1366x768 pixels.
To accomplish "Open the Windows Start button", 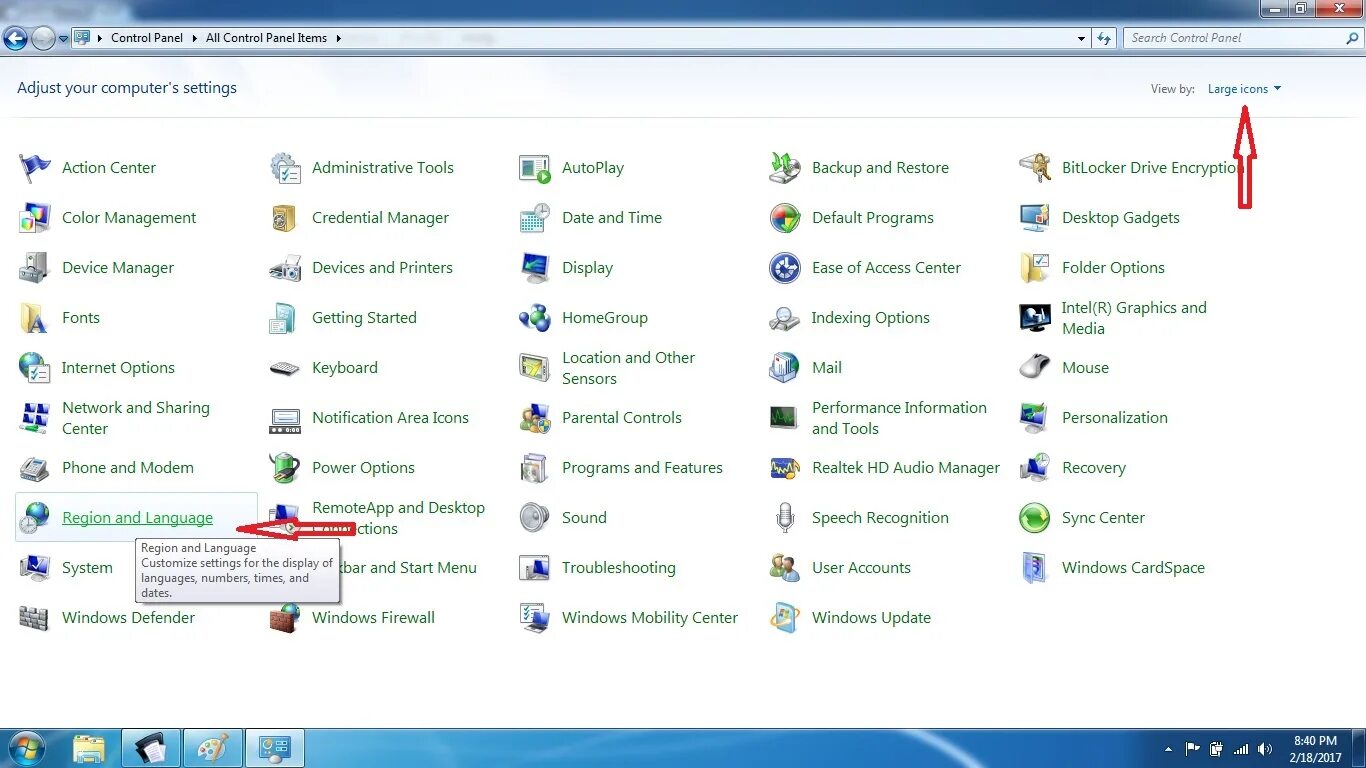I will [27, 748].
